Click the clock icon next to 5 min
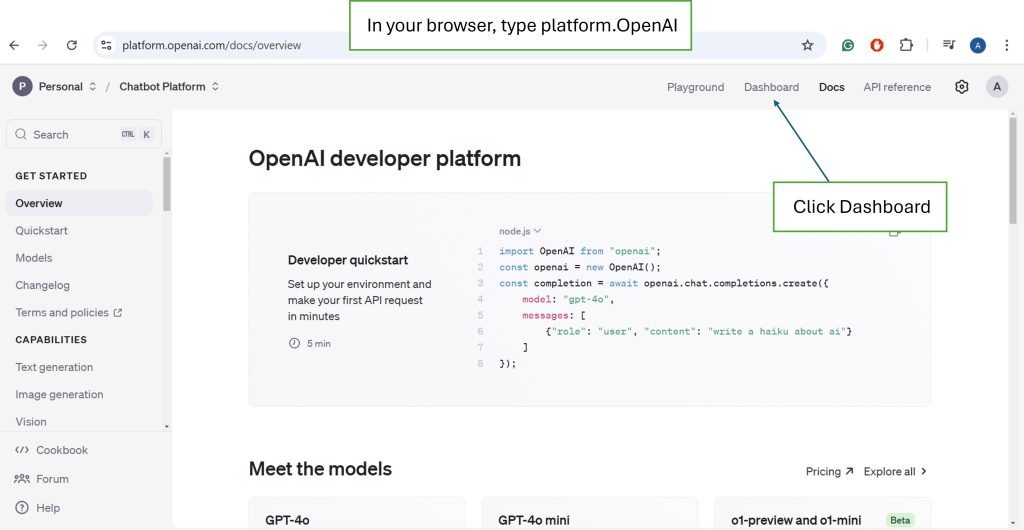The height and width of the screenshot is (530, 1024). click(x=294, y=343)
